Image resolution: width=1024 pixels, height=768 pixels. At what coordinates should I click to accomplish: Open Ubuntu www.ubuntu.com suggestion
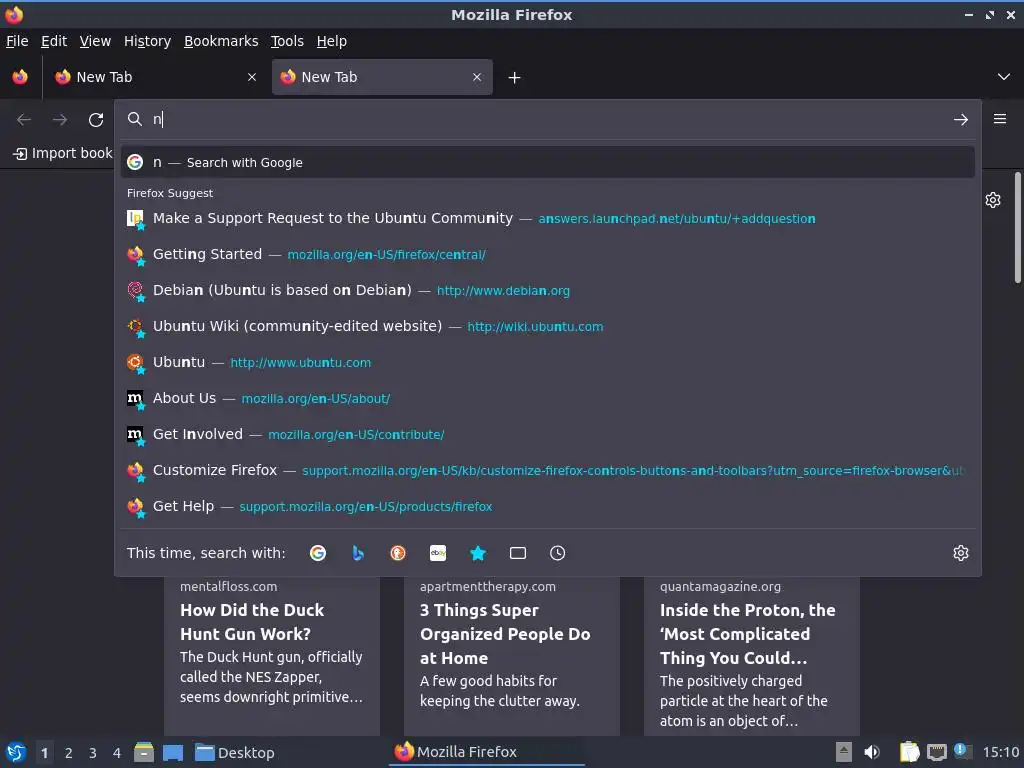click(x=547, y=362)
